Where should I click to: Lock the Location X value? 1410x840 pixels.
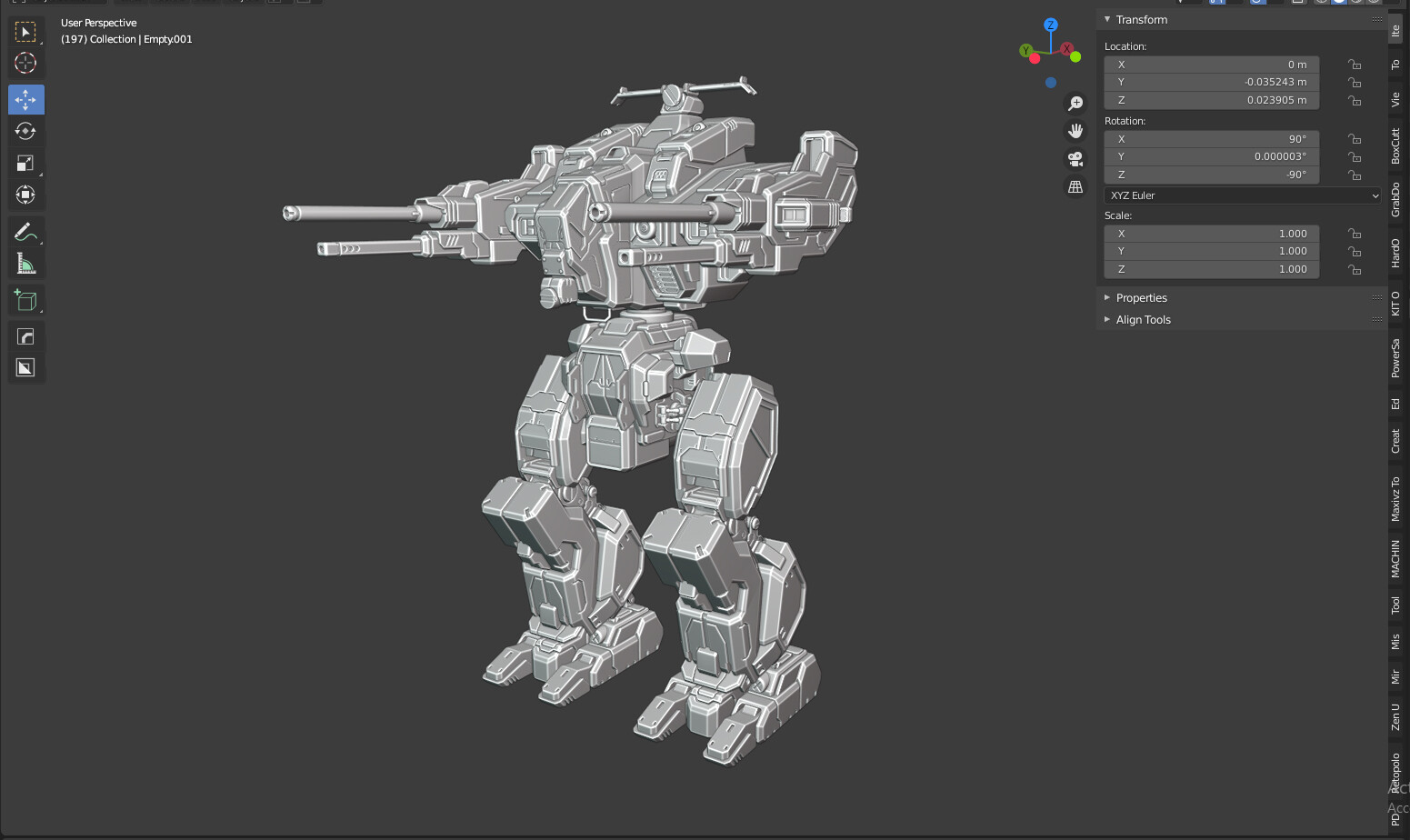coord(1355,65)
